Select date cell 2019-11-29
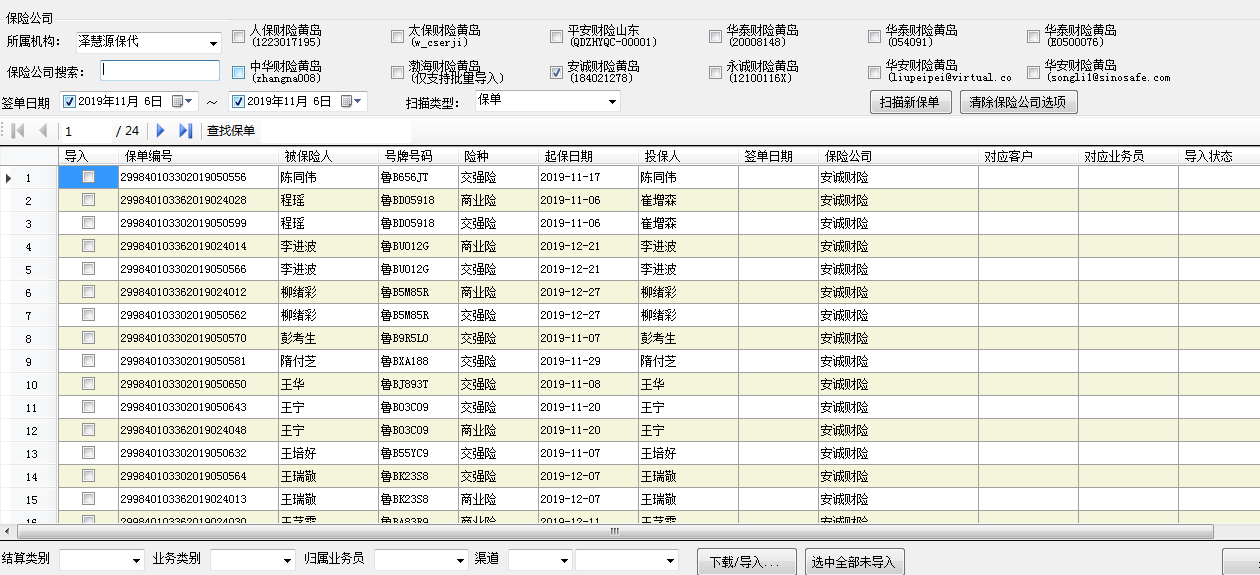Viewport: 1260px width, 575px height. pyautogui.click(x=589, y=361)
